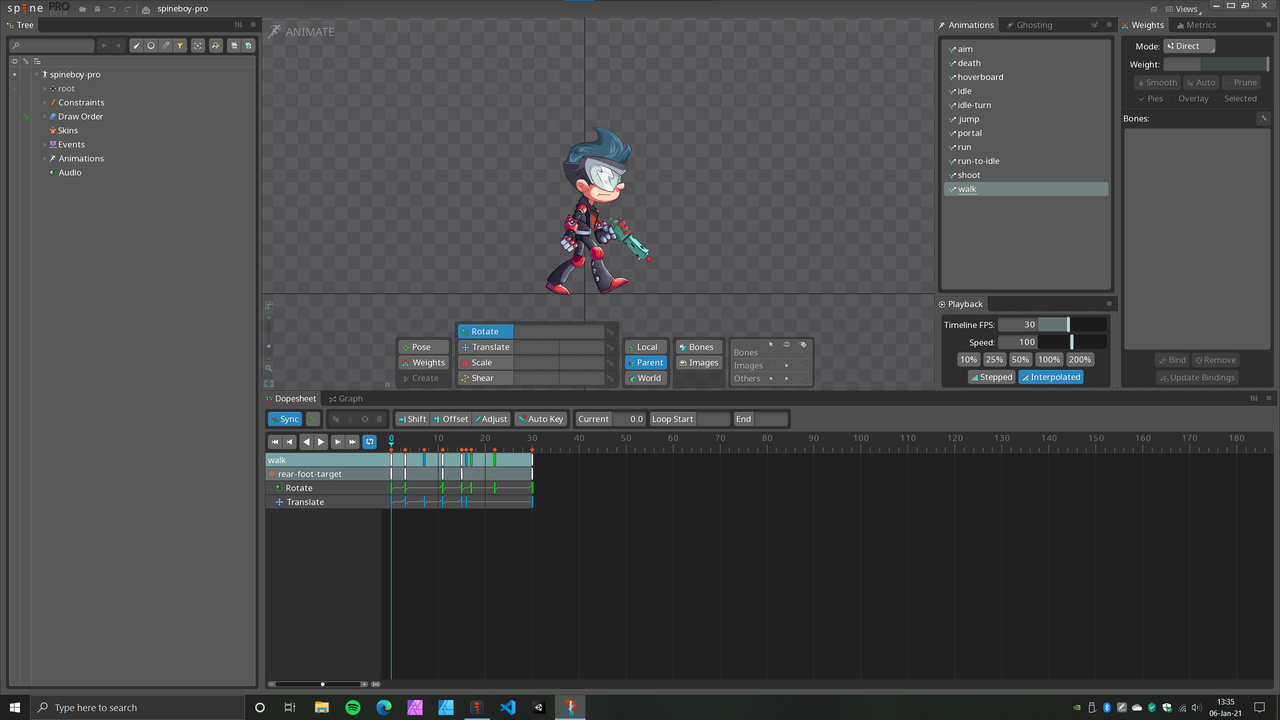
Task: Click the Shift button in Dopesheet
Action: point(412,419)
